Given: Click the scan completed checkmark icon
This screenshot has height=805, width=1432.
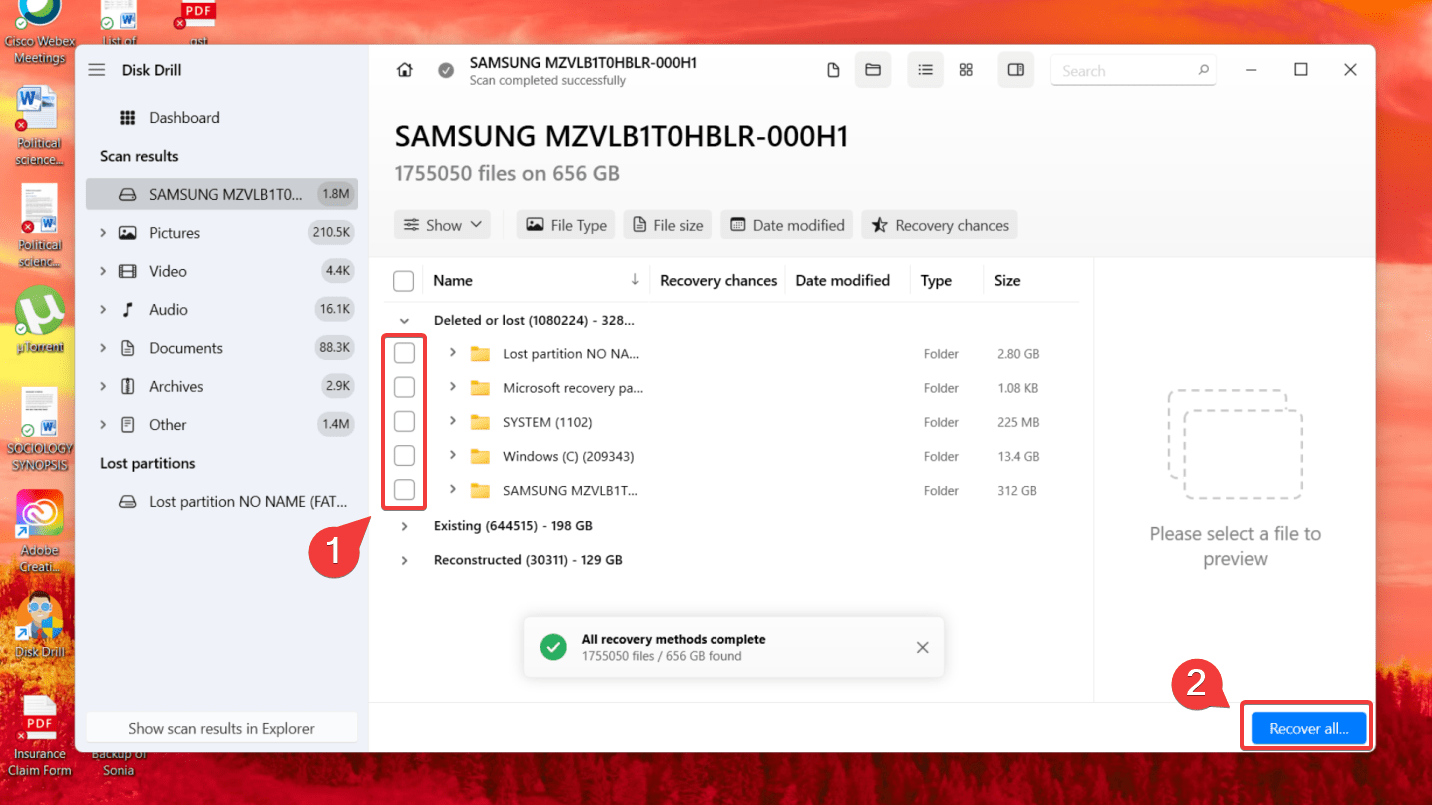Looking at the screenshot, I should click(x=446, y=70).
